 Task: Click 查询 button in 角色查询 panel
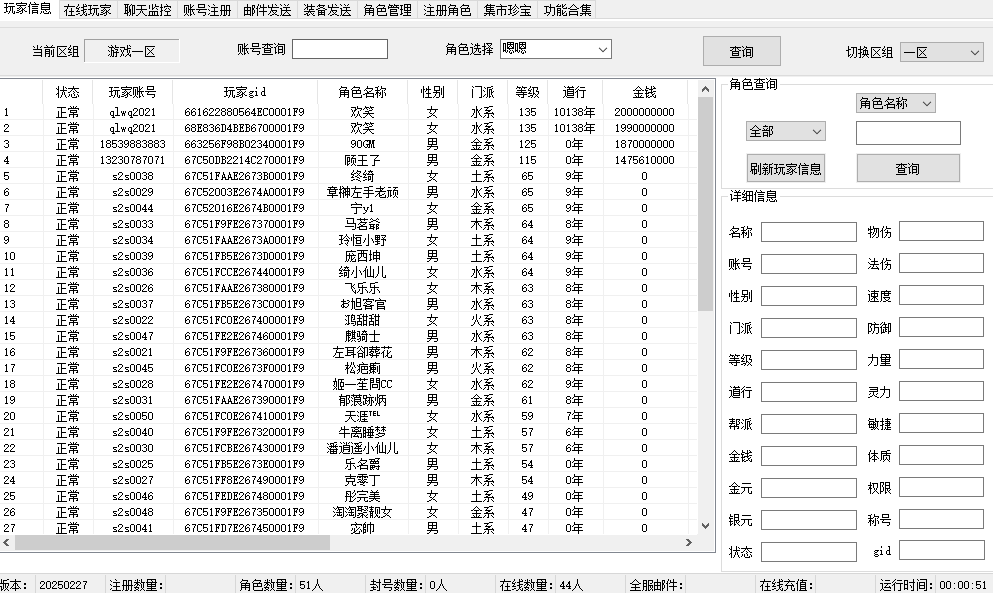907,168
